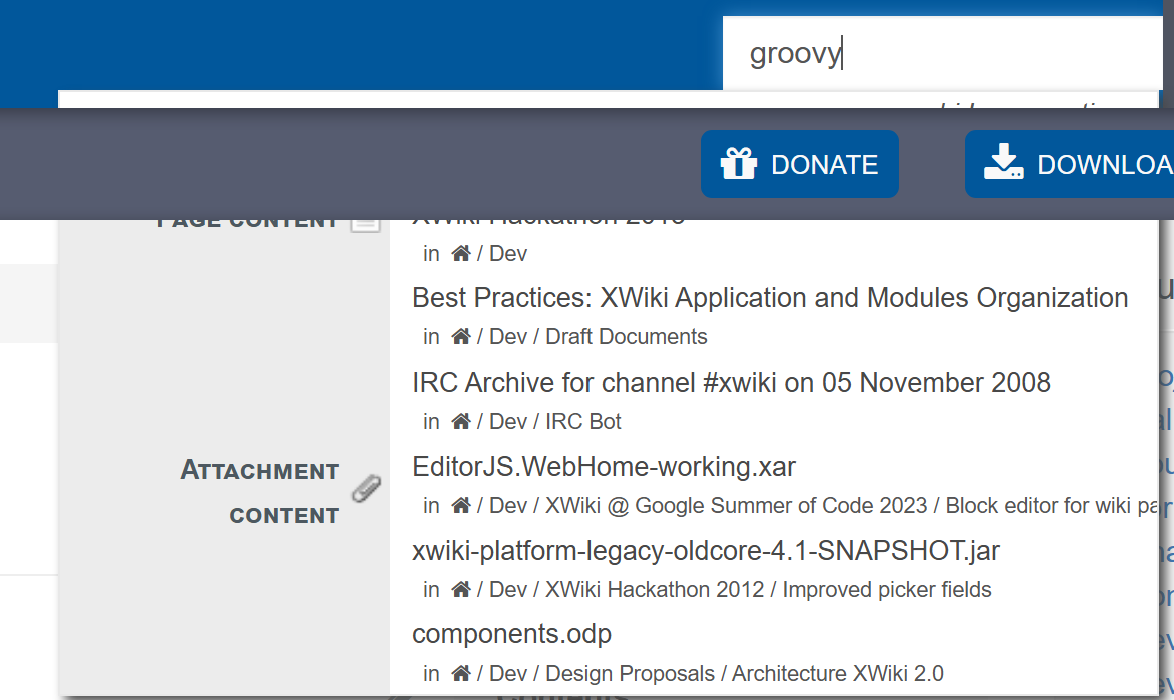Viewport: 1174px width, 700px height.
Task: Click the home icon in 'Dev / IRC Bot' path
Action: [460, 421]
